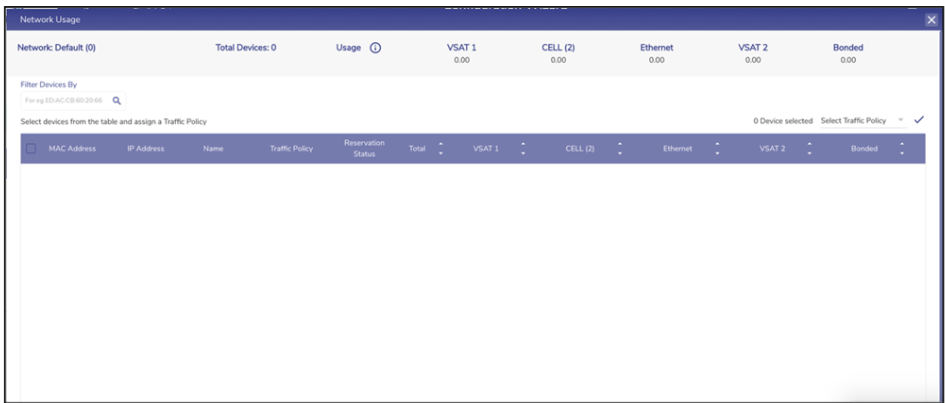
Task: Click the Usage info icon
Action: (376, 47)
